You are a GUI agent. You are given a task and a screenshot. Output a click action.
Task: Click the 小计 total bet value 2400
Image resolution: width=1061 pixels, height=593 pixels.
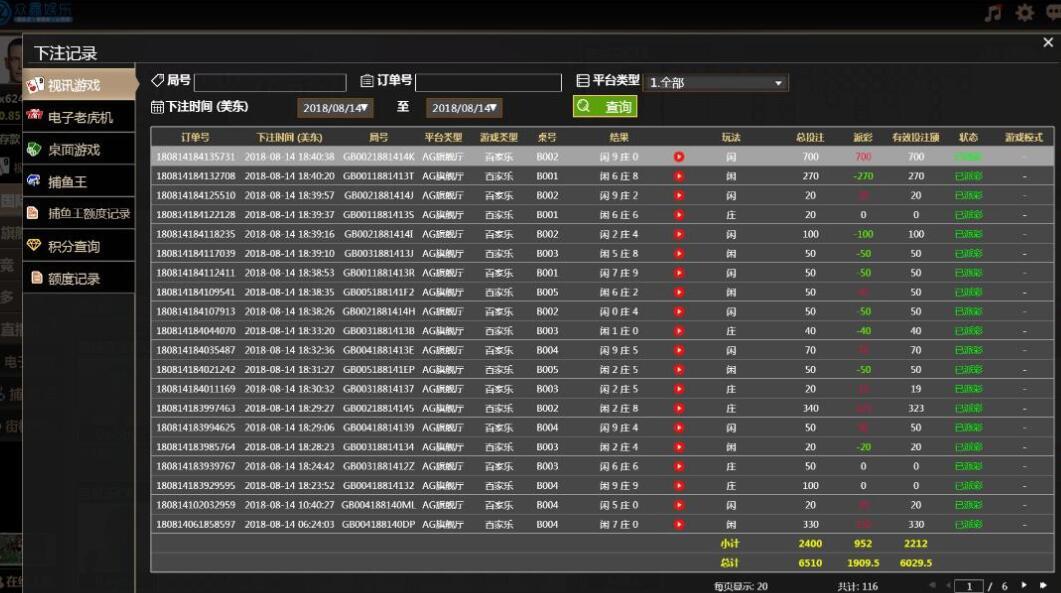pyautogui.click(x=810, y=544)
